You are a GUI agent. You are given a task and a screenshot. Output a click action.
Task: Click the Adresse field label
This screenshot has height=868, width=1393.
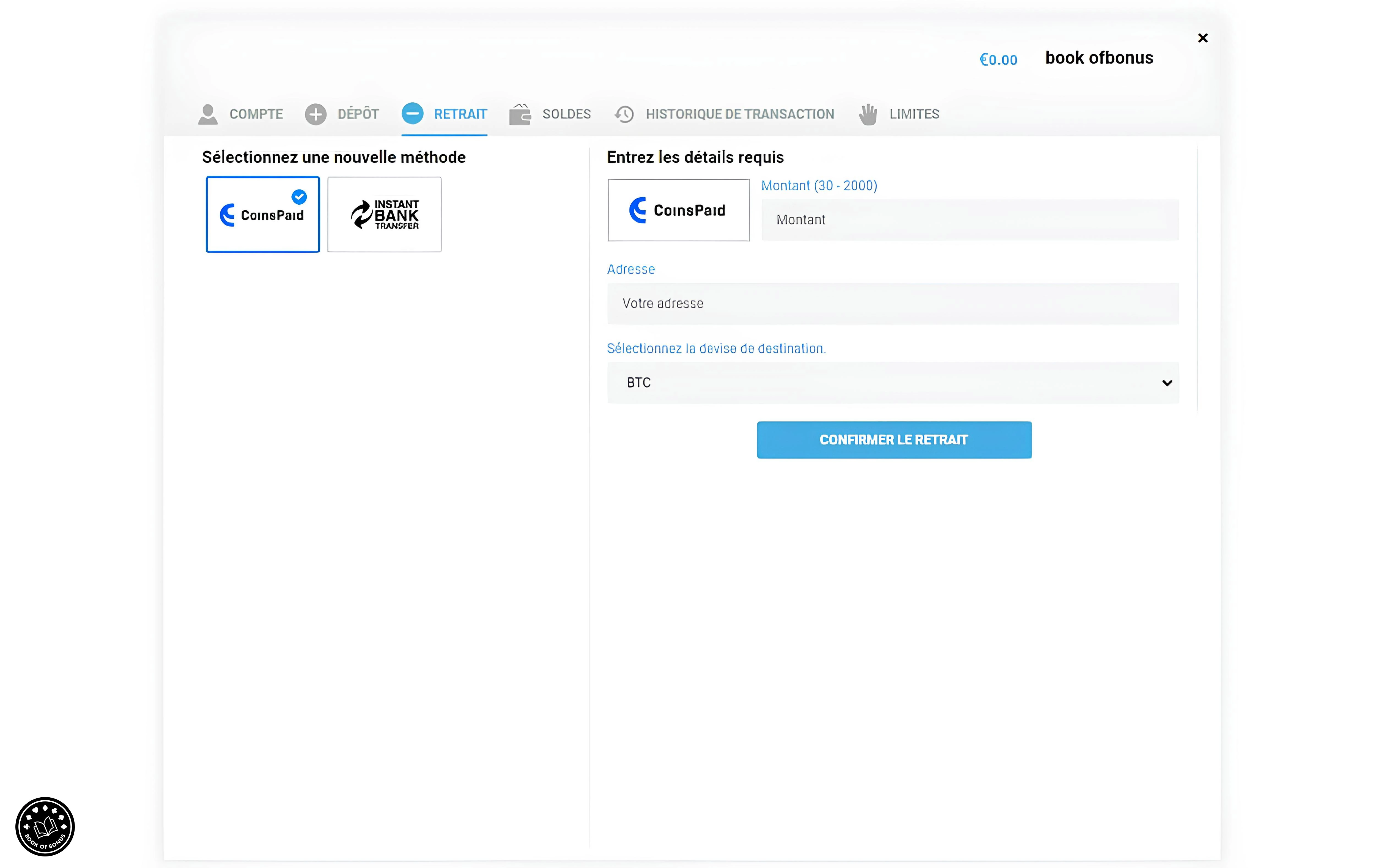631,269
